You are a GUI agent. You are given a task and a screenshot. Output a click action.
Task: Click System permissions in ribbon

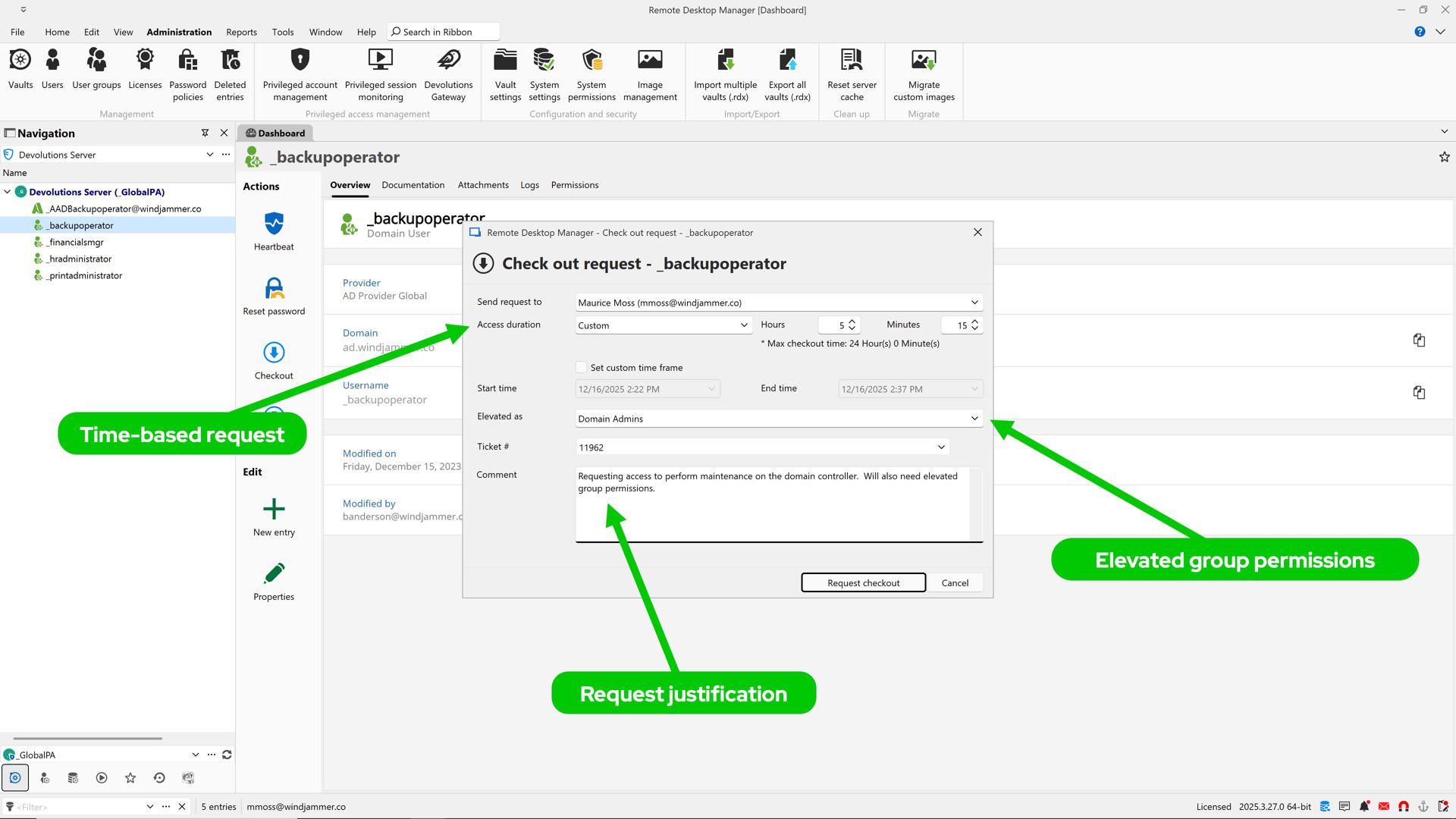(591, 74)
